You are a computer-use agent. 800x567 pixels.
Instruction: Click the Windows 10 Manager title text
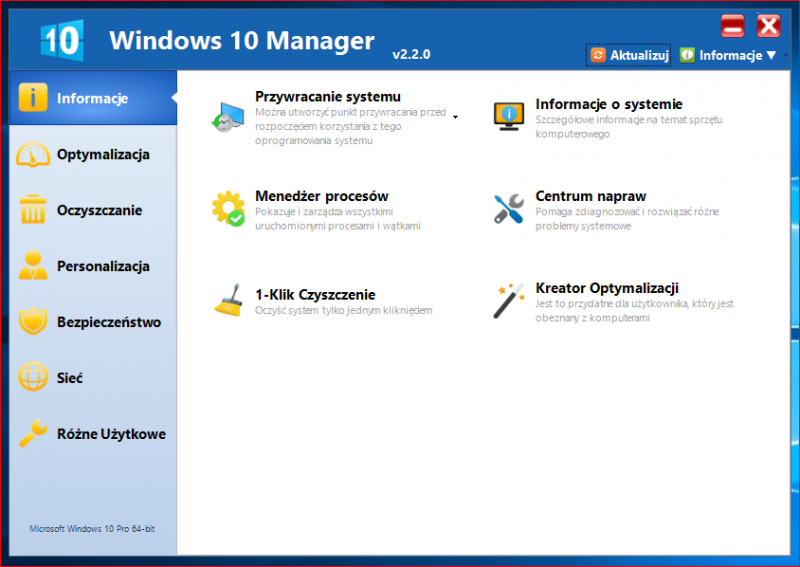pos(242,40)
